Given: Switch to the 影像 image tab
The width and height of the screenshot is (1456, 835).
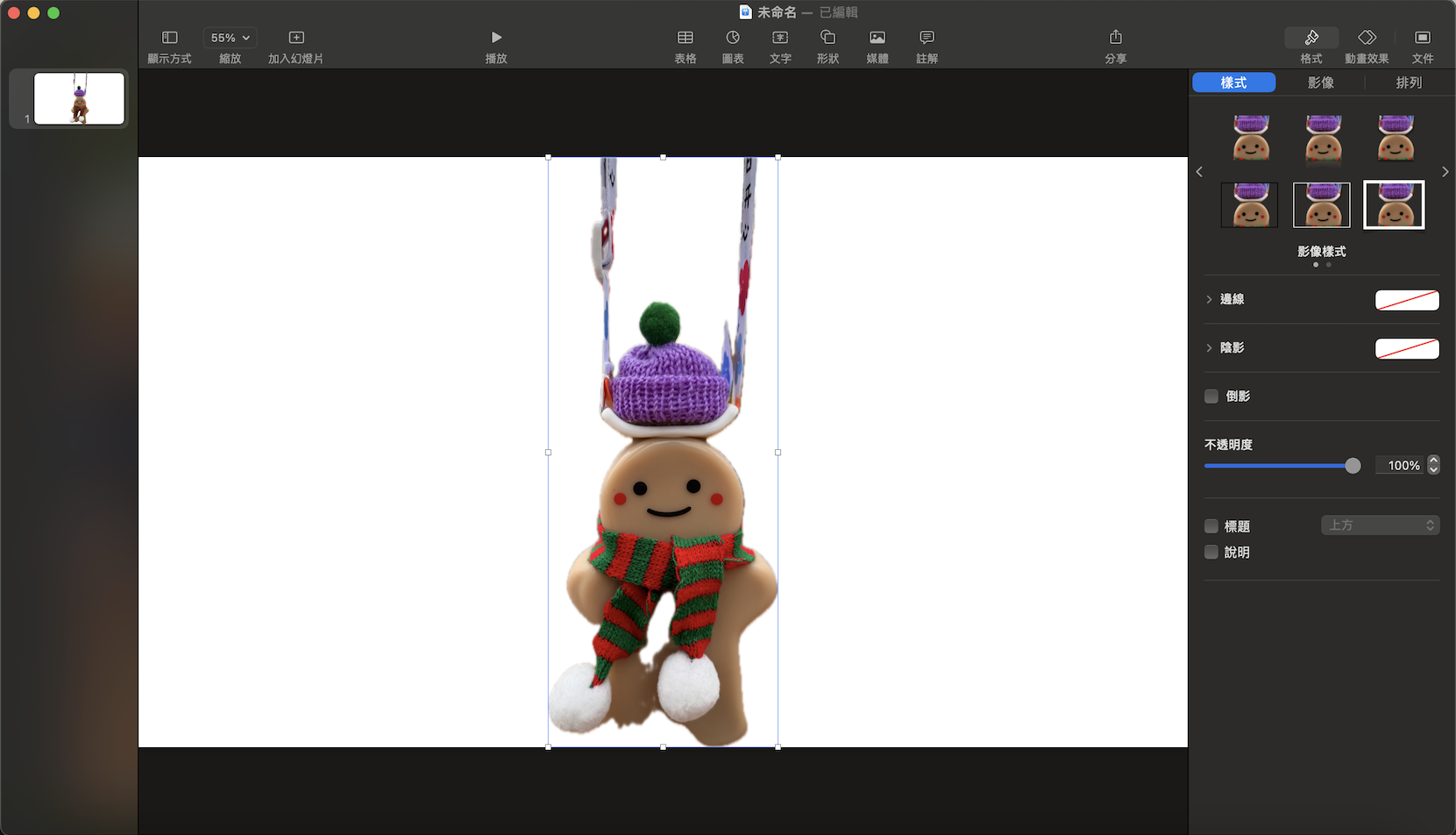Looking at the screenshot, I should tap(1320, 82).
